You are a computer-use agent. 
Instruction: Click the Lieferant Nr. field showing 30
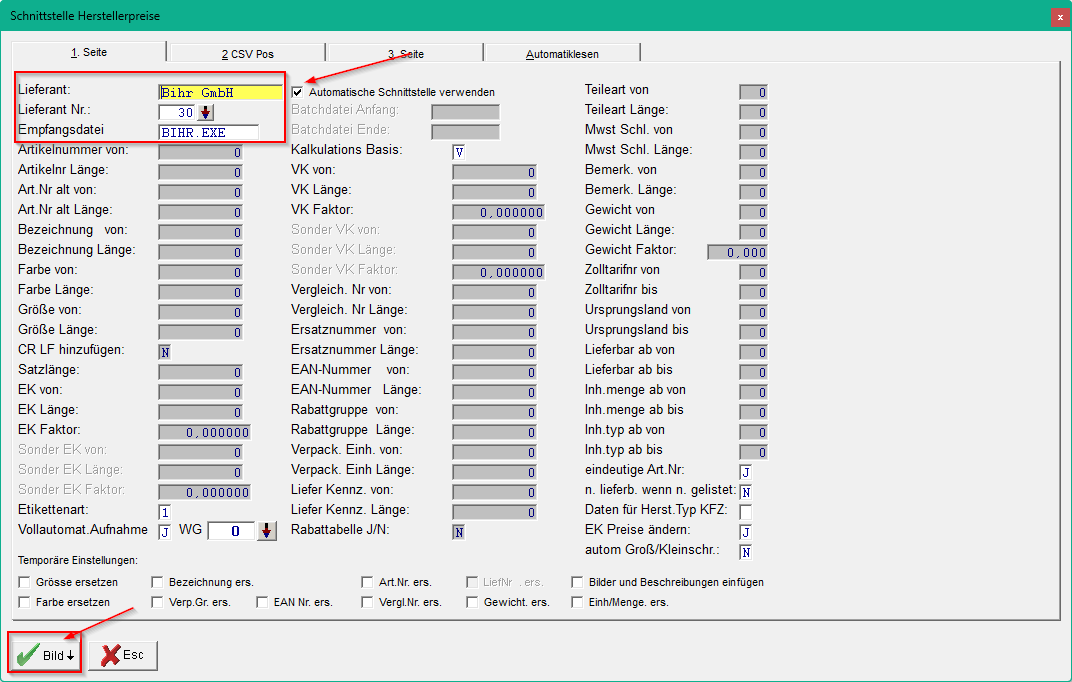[x=178, y=112]
